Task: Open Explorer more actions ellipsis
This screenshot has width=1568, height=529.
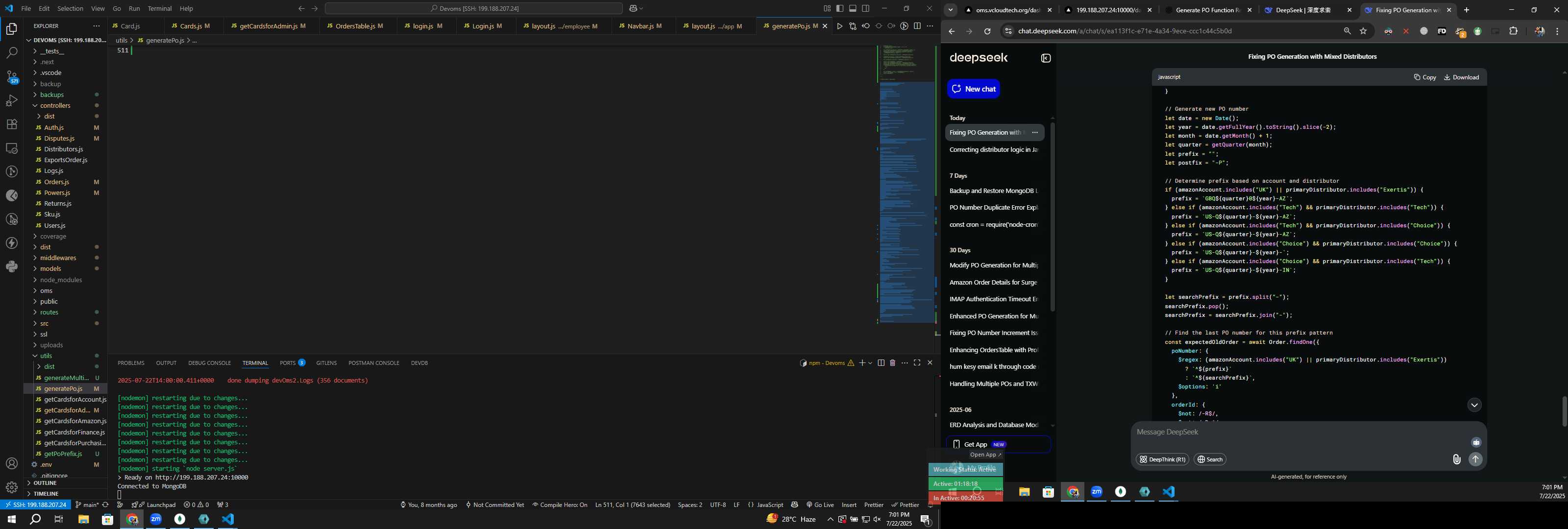Action: [x=96, y=26]
